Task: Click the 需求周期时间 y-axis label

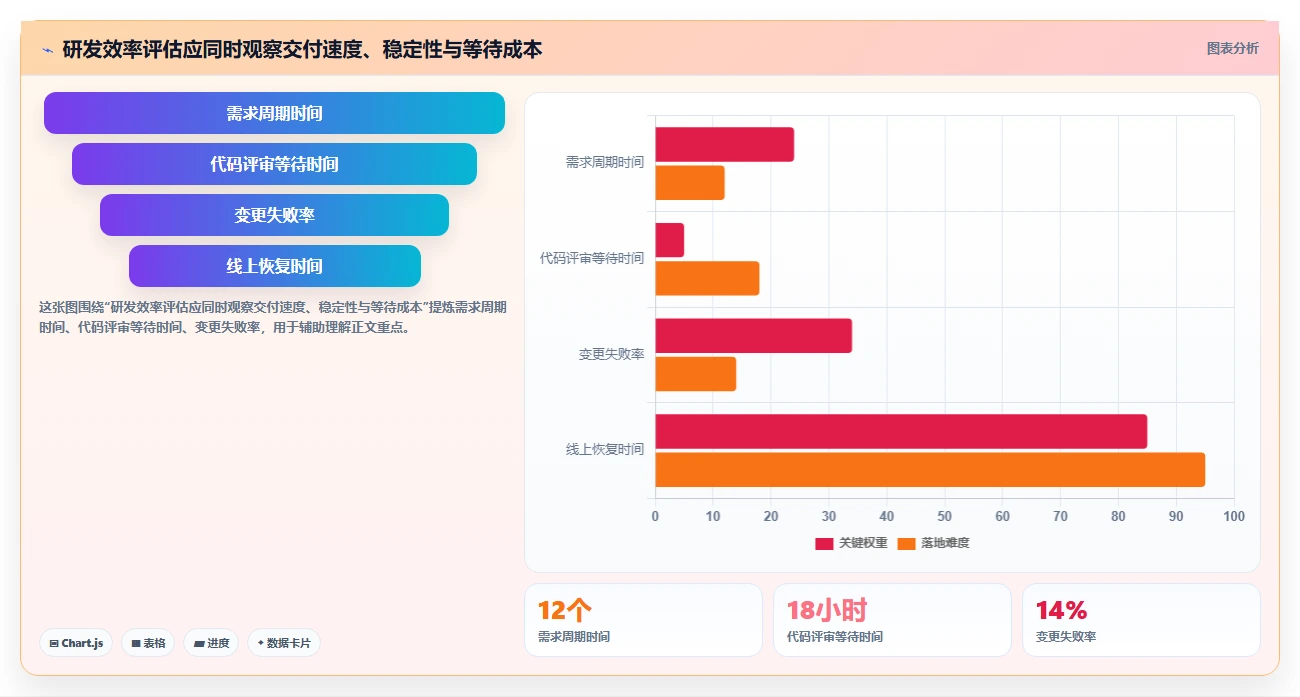Action: pyautogui.click(x=605, y=162)
